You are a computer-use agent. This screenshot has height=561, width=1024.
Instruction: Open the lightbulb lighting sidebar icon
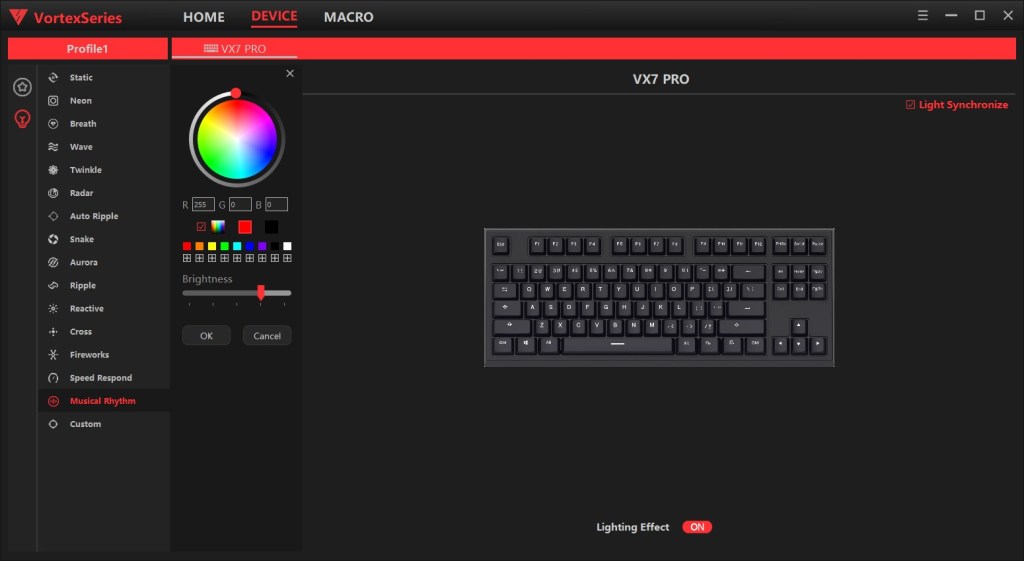22,119
